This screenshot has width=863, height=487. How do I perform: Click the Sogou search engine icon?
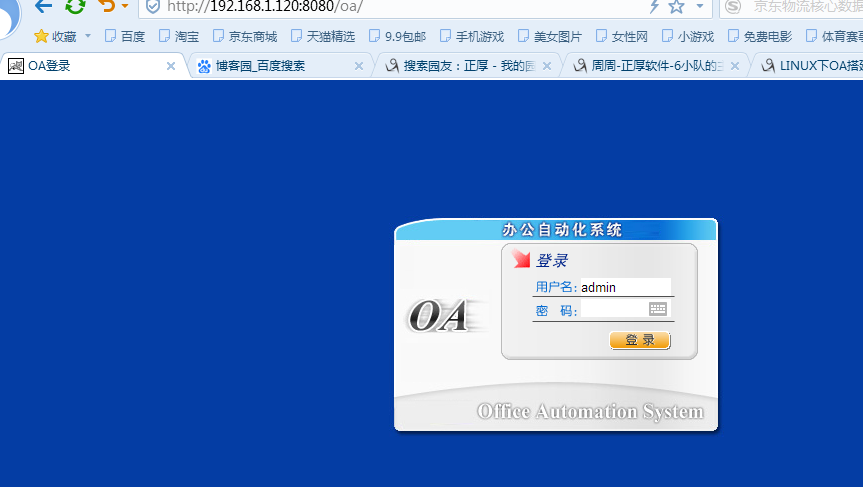(733, 7)
